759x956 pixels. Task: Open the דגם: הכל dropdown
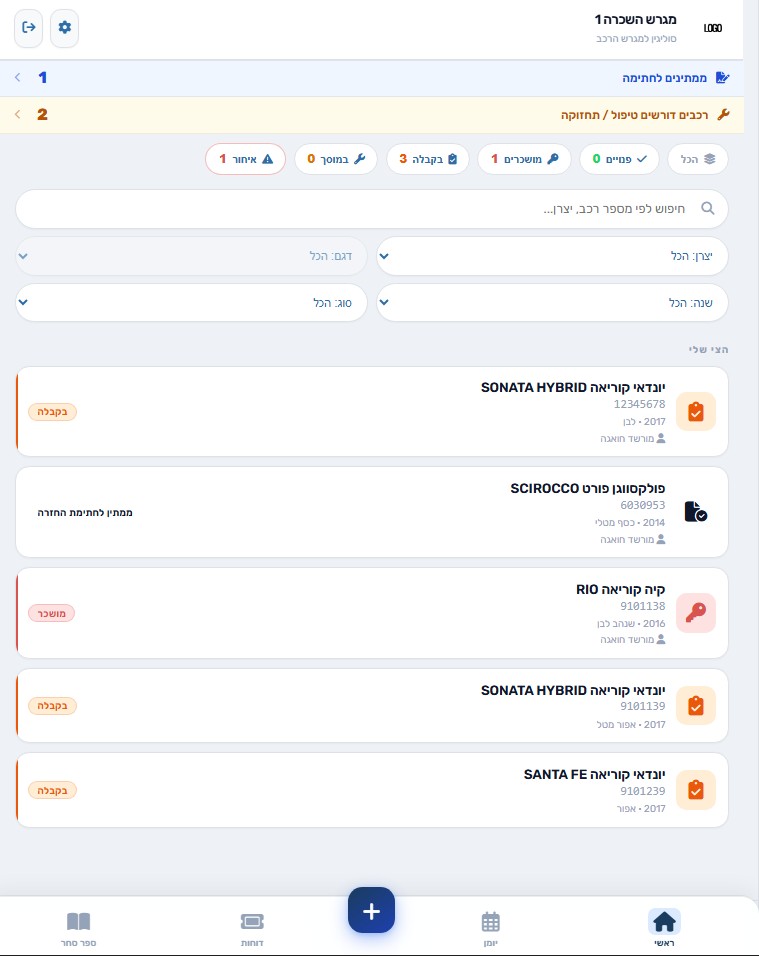[x=191, y=256]
